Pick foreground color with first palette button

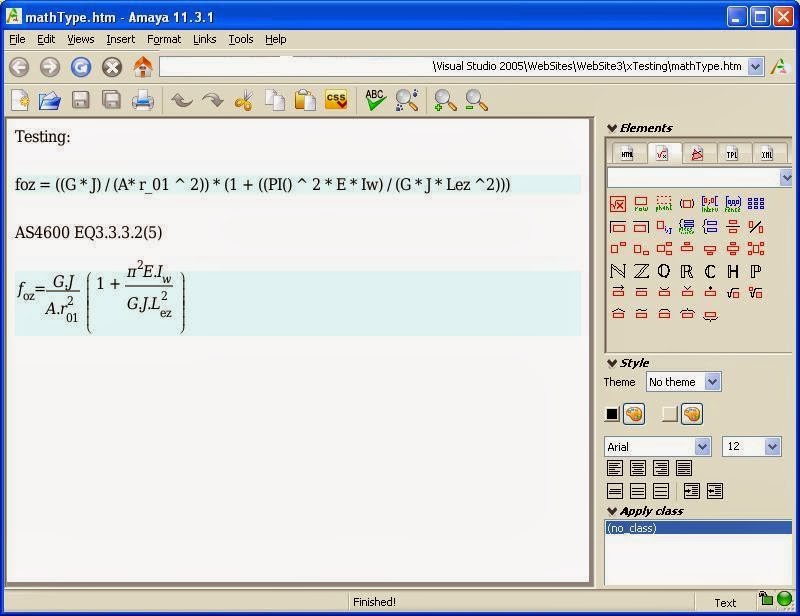coord(634,414)
